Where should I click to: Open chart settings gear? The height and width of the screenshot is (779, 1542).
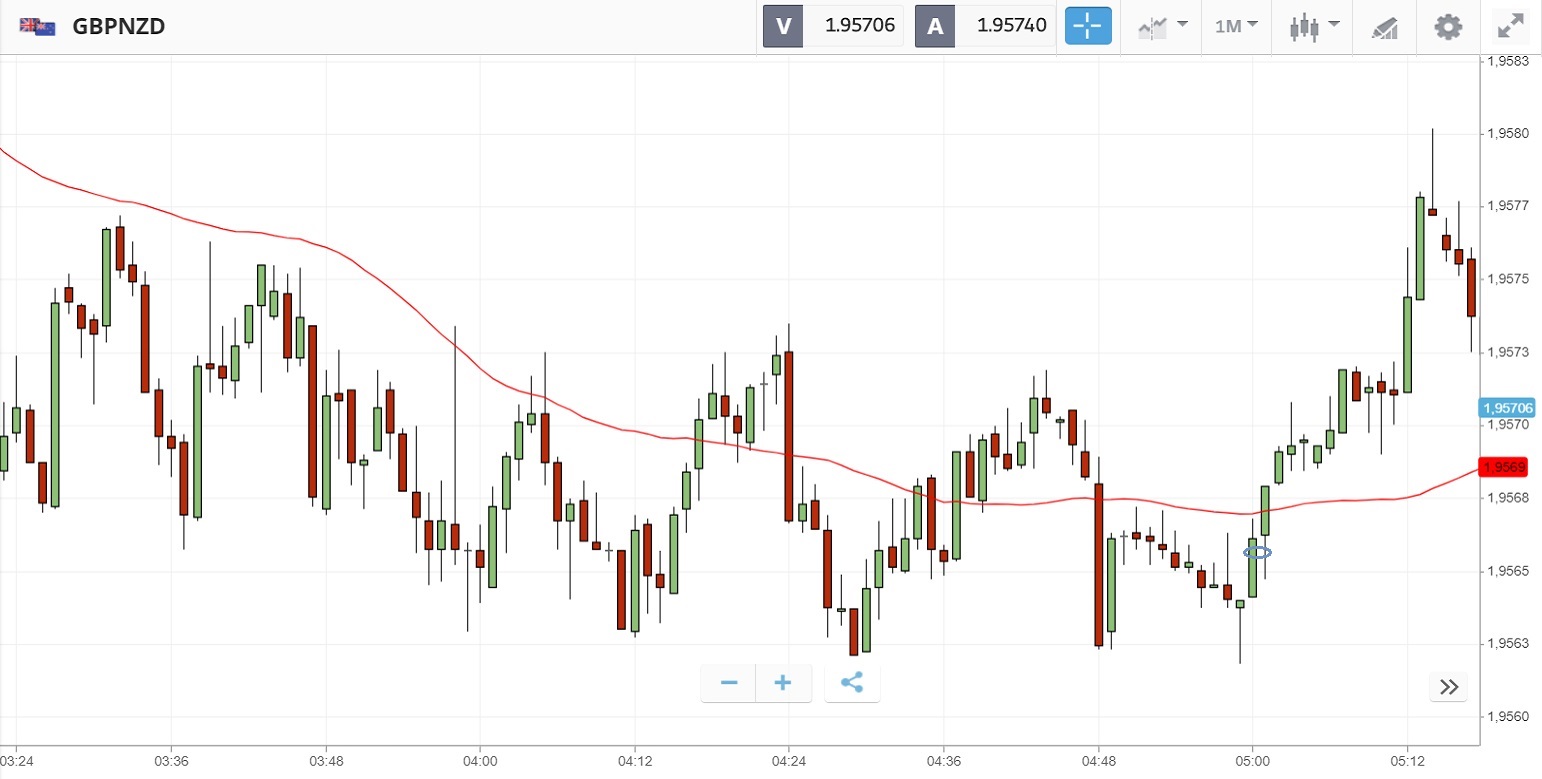click(1447, 26)
